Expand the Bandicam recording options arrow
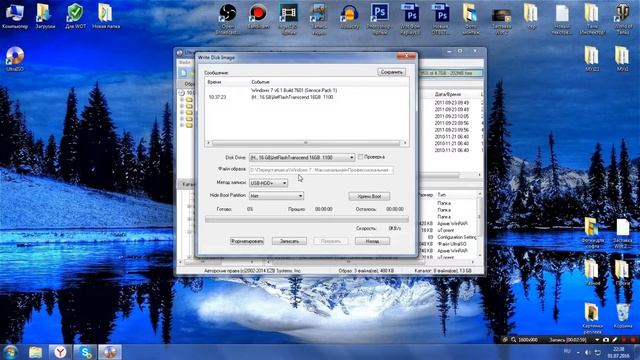The image size is (640, 360). (x=597, y=340)
